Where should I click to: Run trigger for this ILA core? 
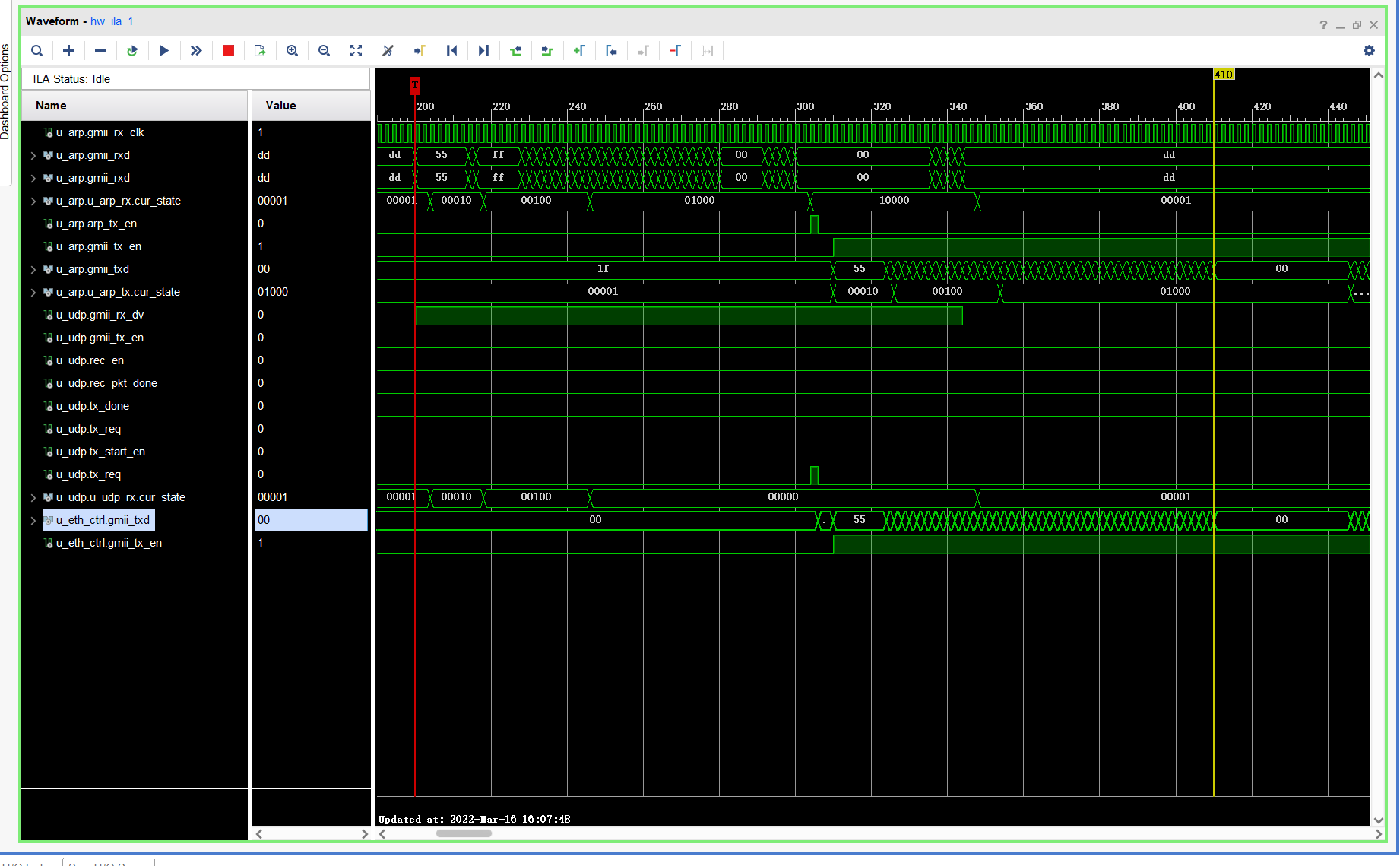point(163,51)
